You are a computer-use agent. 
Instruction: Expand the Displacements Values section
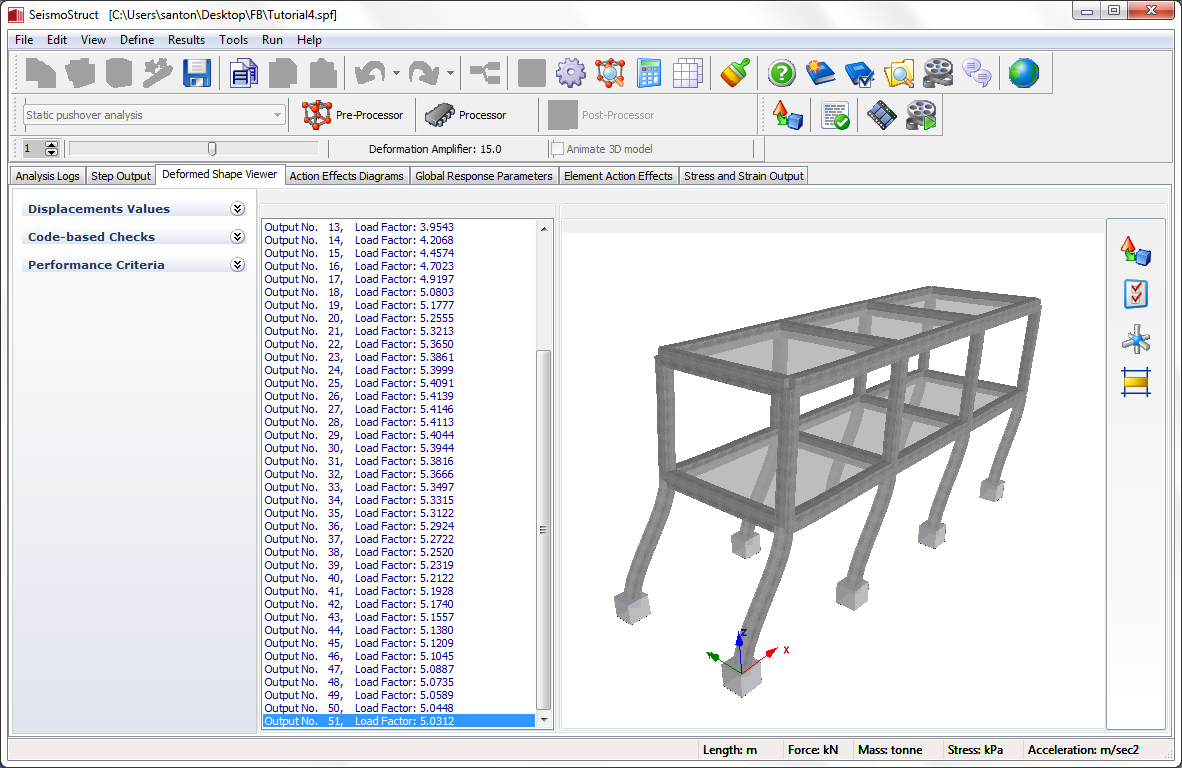[x=237, y=209]
